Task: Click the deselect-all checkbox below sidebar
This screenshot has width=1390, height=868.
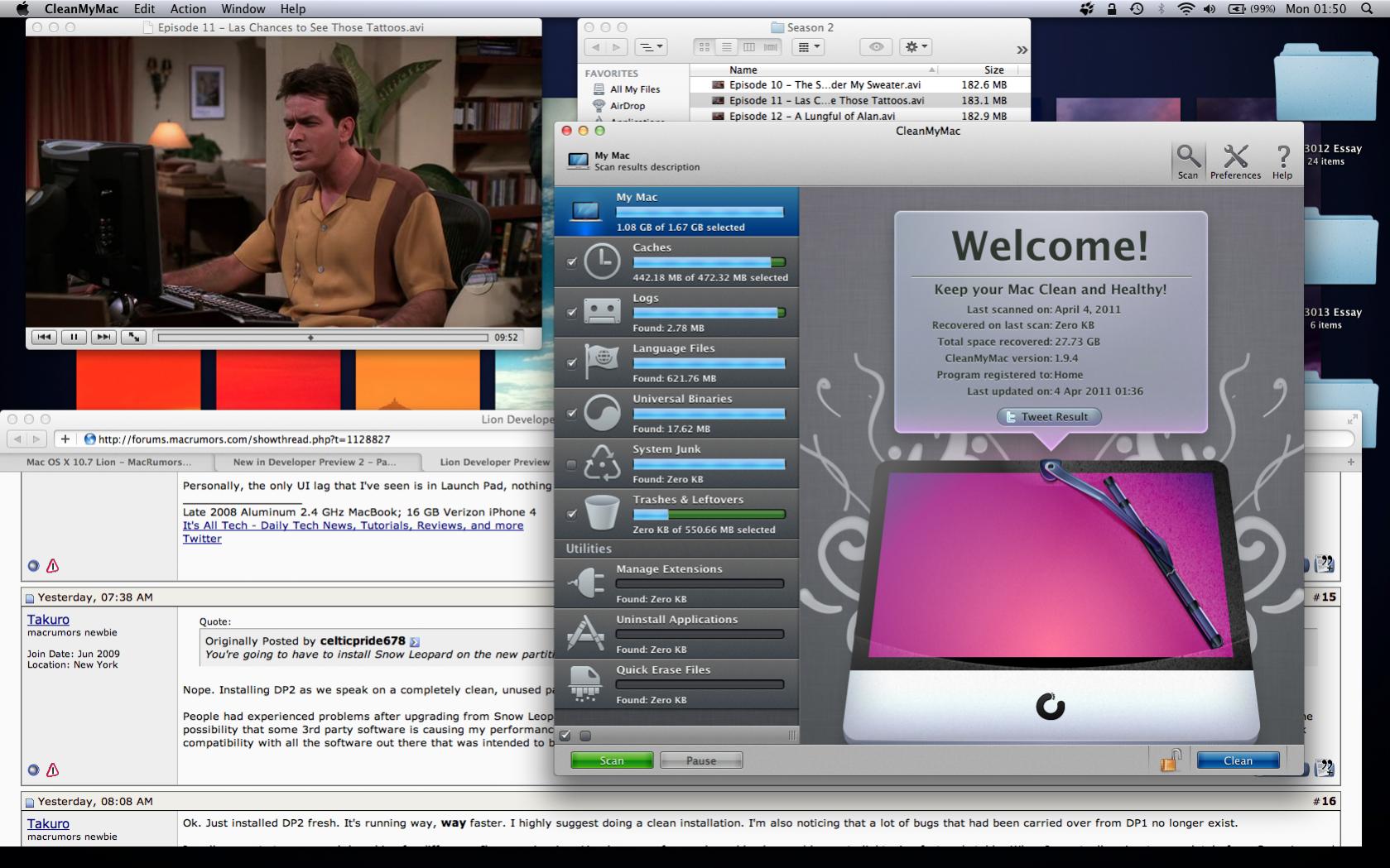Action: pyautogui.click(x=585, y=736)
